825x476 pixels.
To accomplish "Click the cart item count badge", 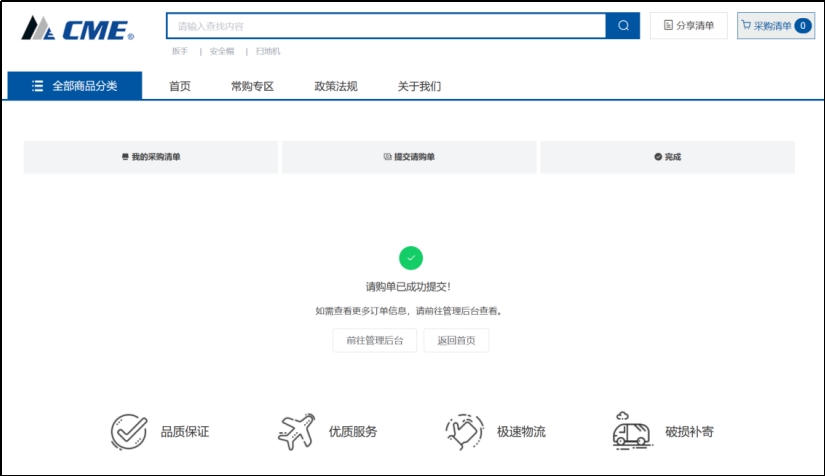I will coord(802,26).
